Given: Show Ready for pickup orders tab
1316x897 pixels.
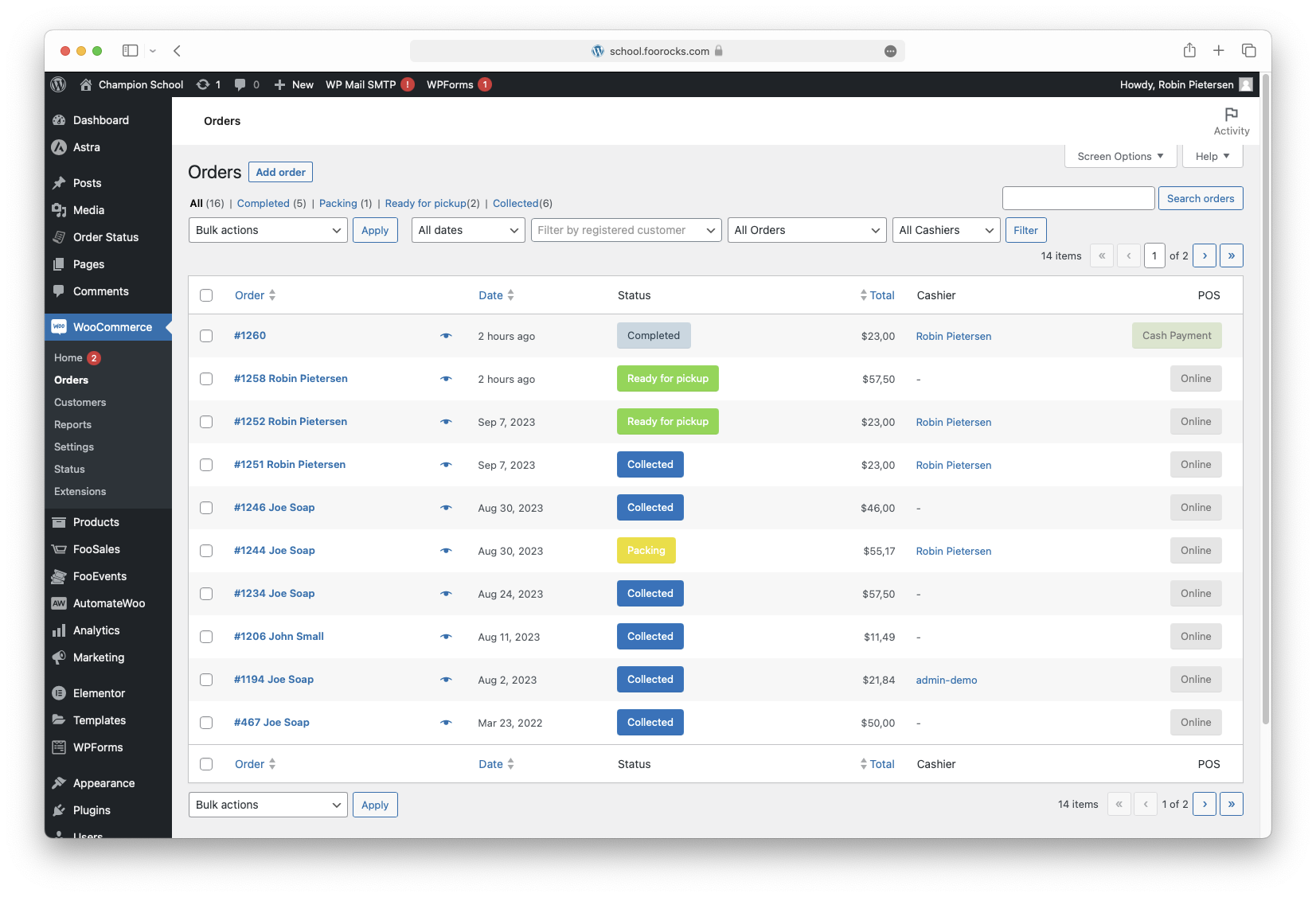Looking at the screenshot, I should click(x=426, y=203).
